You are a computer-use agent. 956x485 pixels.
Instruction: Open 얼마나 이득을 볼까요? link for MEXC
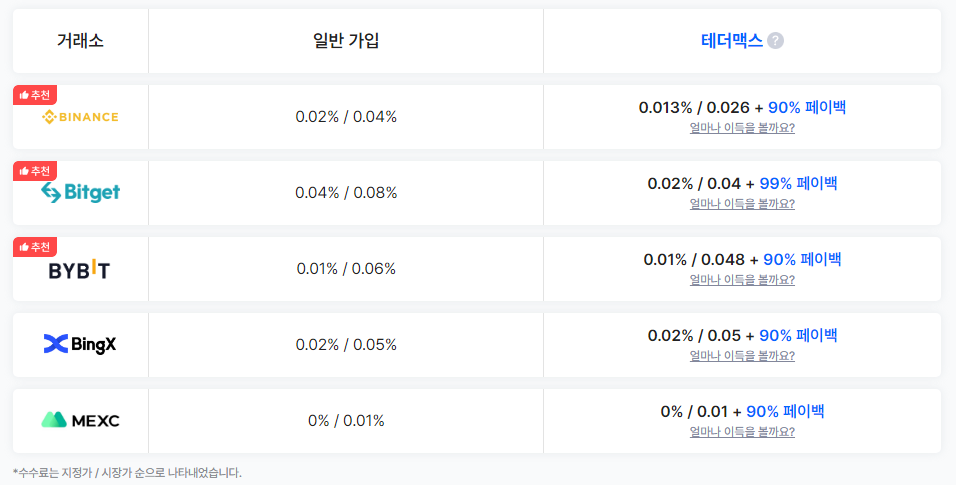pos(742,431)
